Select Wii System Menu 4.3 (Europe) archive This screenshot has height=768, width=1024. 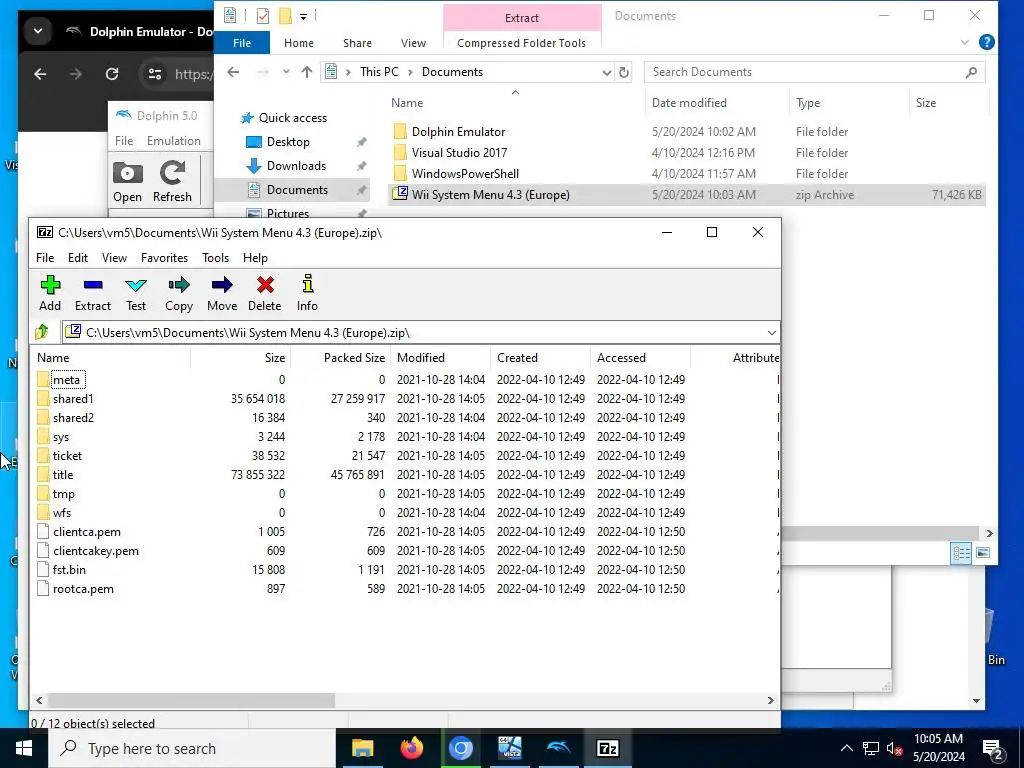tap(688, 195)
